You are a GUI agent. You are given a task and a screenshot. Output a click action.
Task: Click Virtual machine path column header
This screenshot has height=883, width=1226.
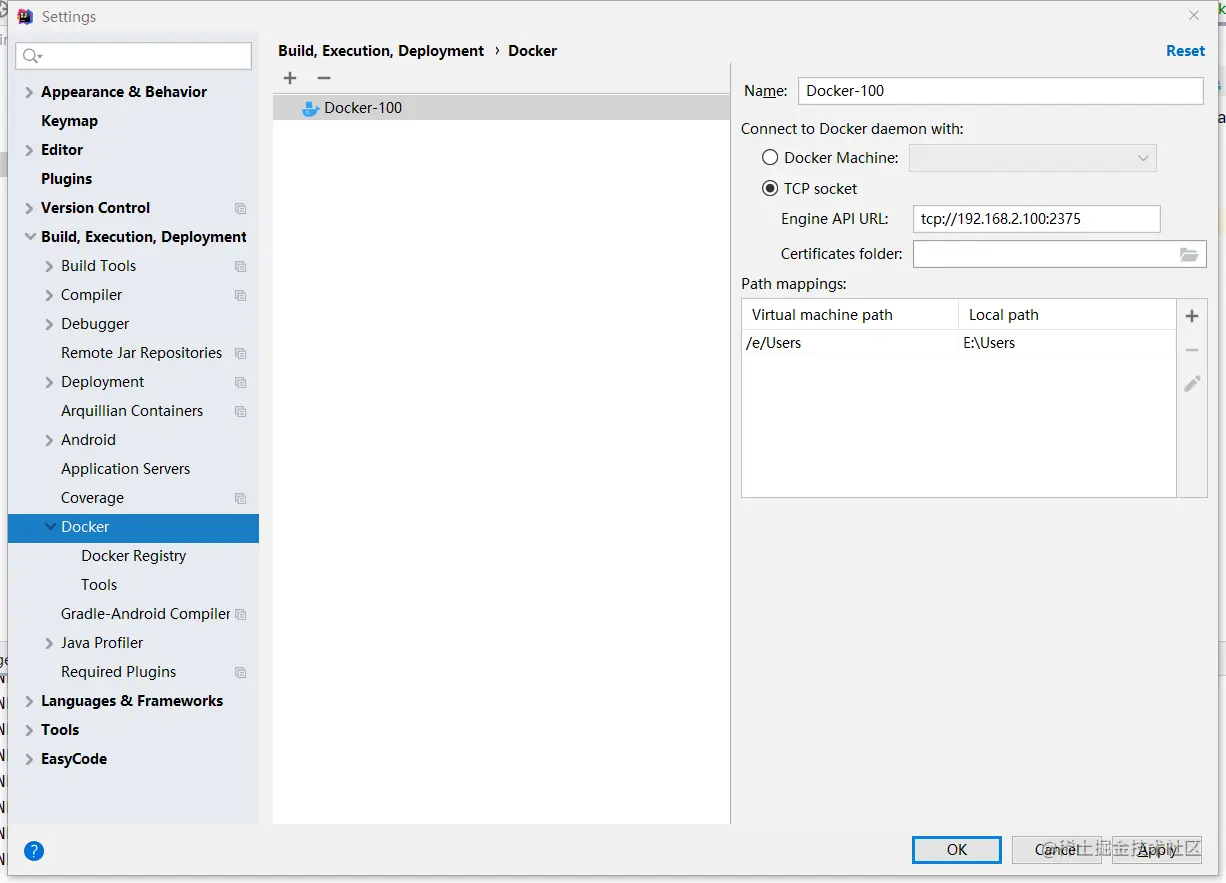(850, 315)
